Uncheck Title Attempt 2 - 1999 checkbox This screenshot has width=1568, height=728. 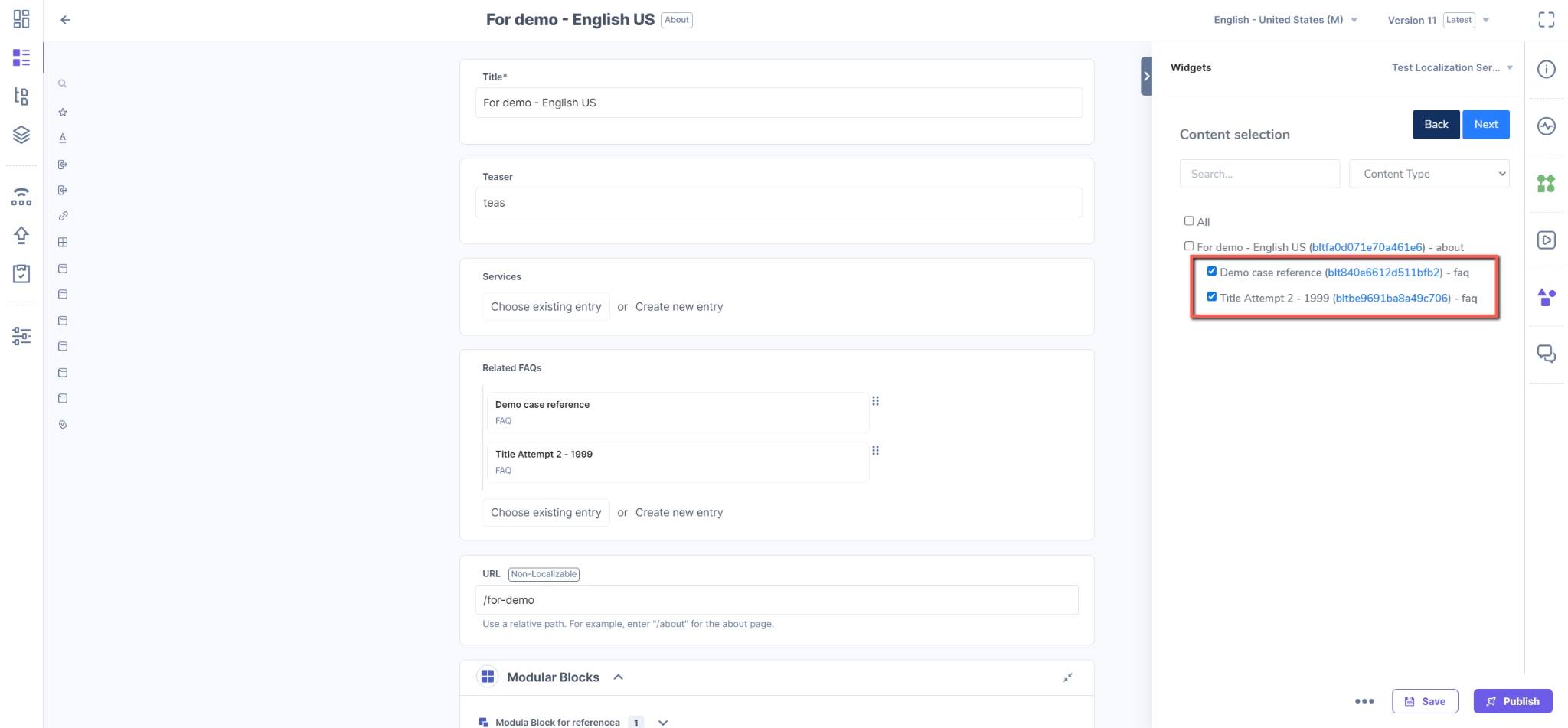[x=1212, y=297]
